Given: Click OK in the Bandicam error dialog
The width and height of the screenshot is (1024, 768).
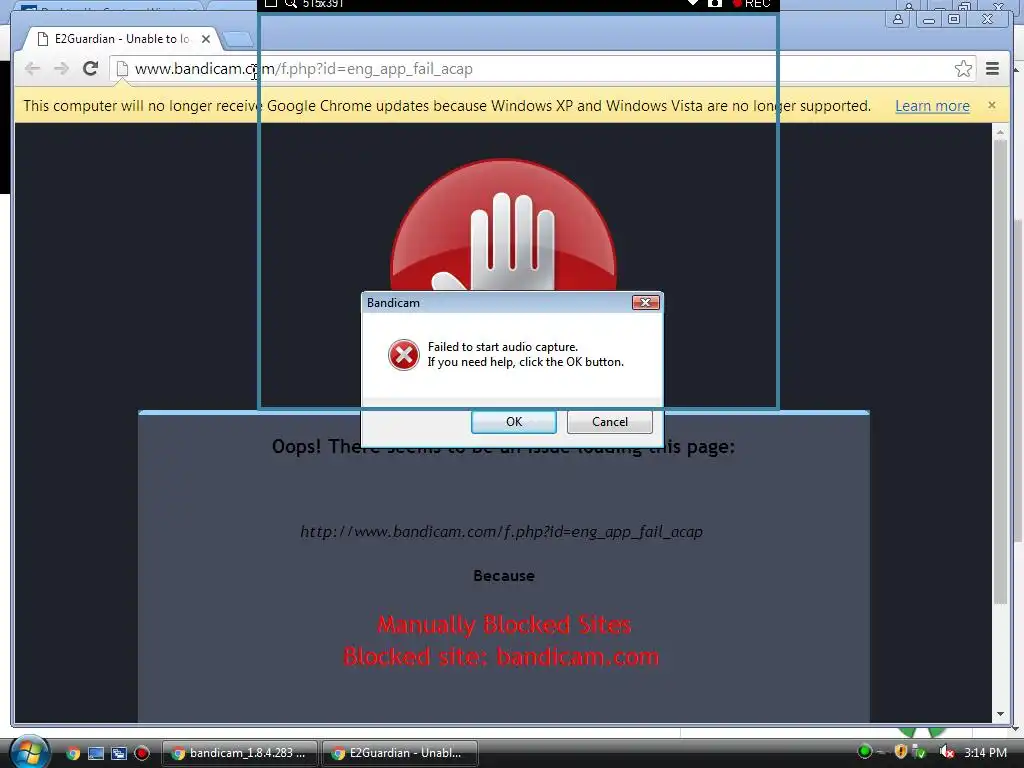Looking at the screenshot, I should coord(514,422).
